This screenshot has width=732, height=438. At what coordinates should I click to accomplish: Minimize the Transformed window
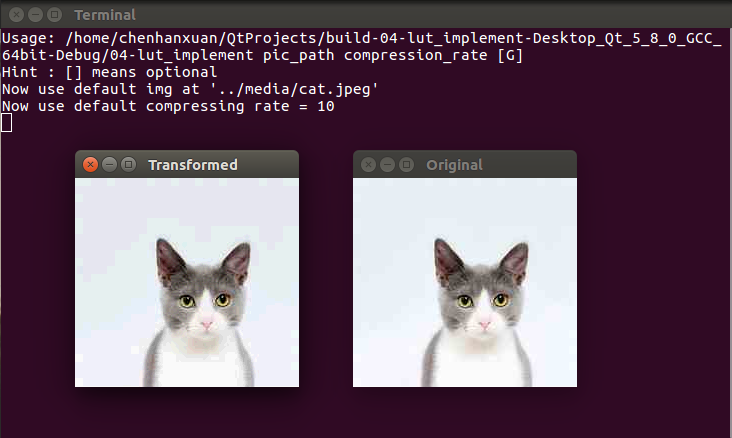point(109,164)
